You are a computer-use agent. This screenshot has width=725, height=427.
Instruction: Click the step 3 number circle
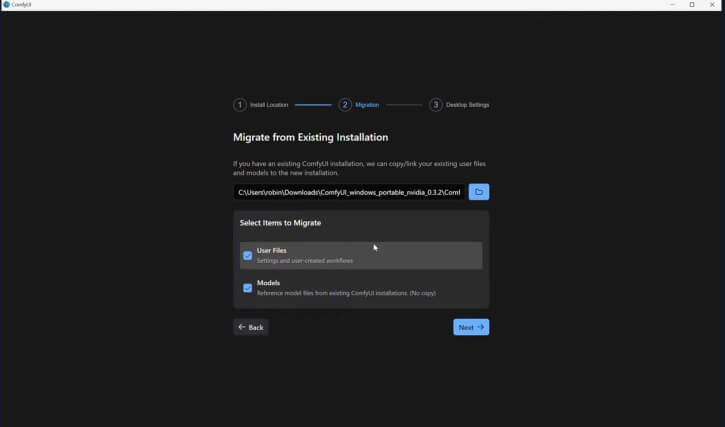coord(436,105)
